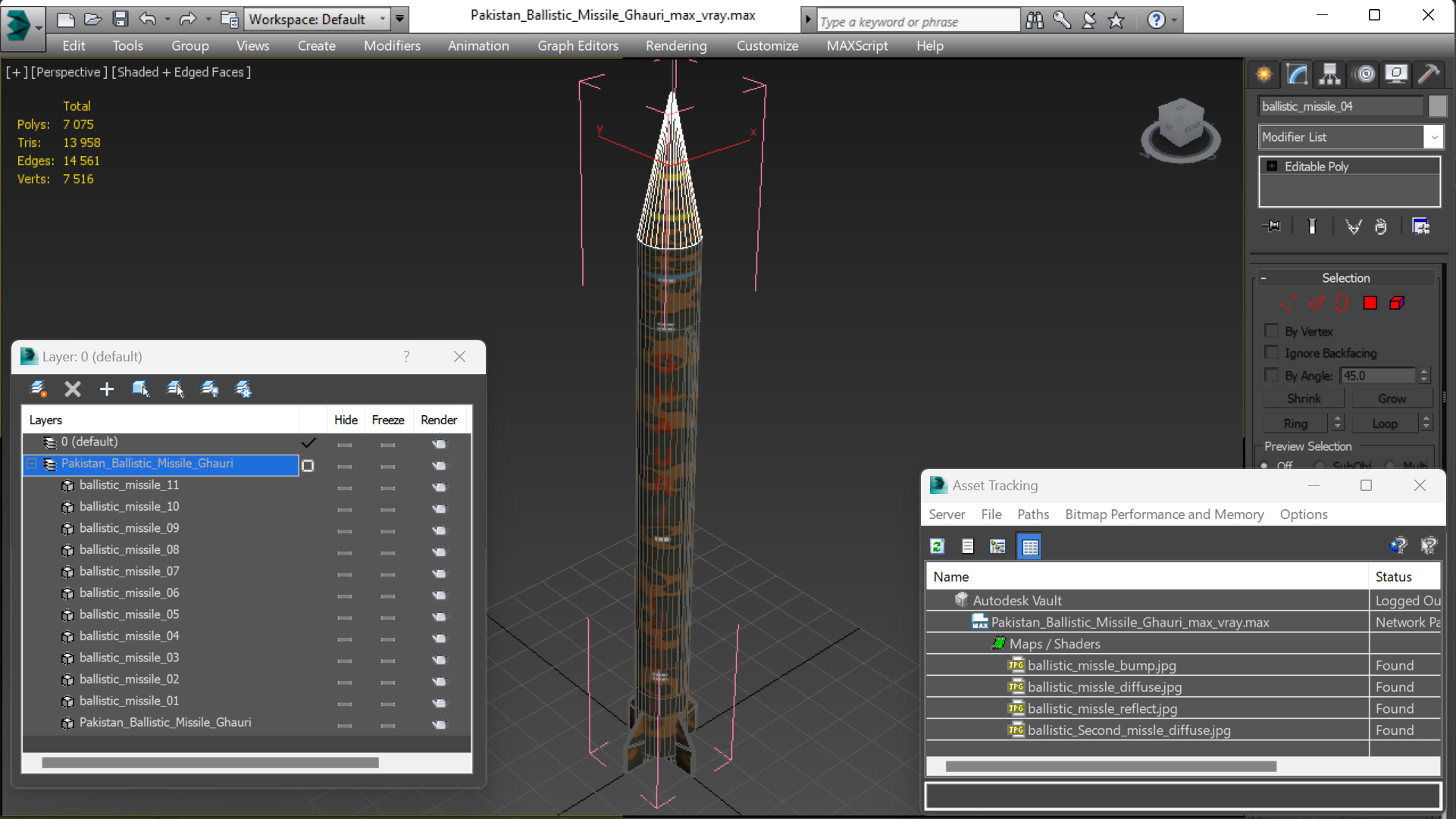
Task: Click the Shrink button
Action: coord(1304,399)
